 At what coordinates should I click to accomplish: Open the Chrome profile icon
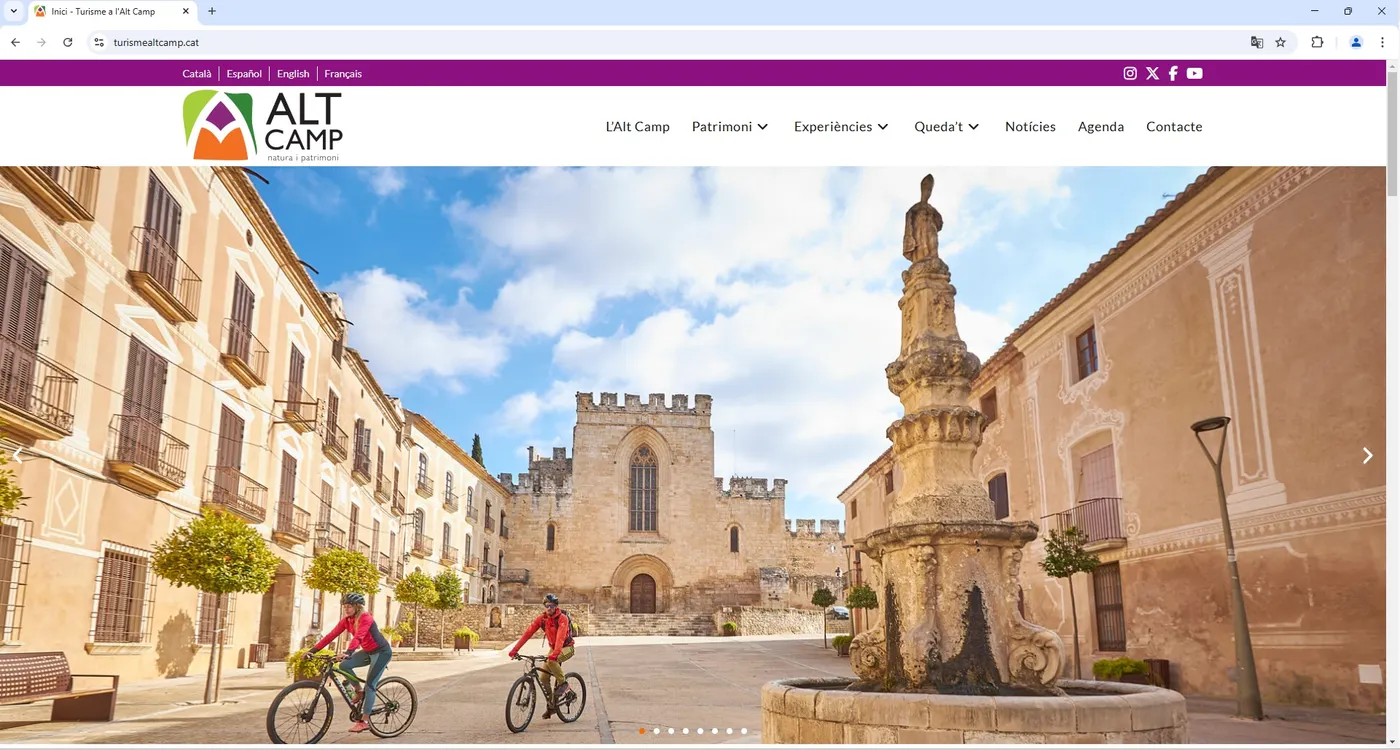point(1356,42)
